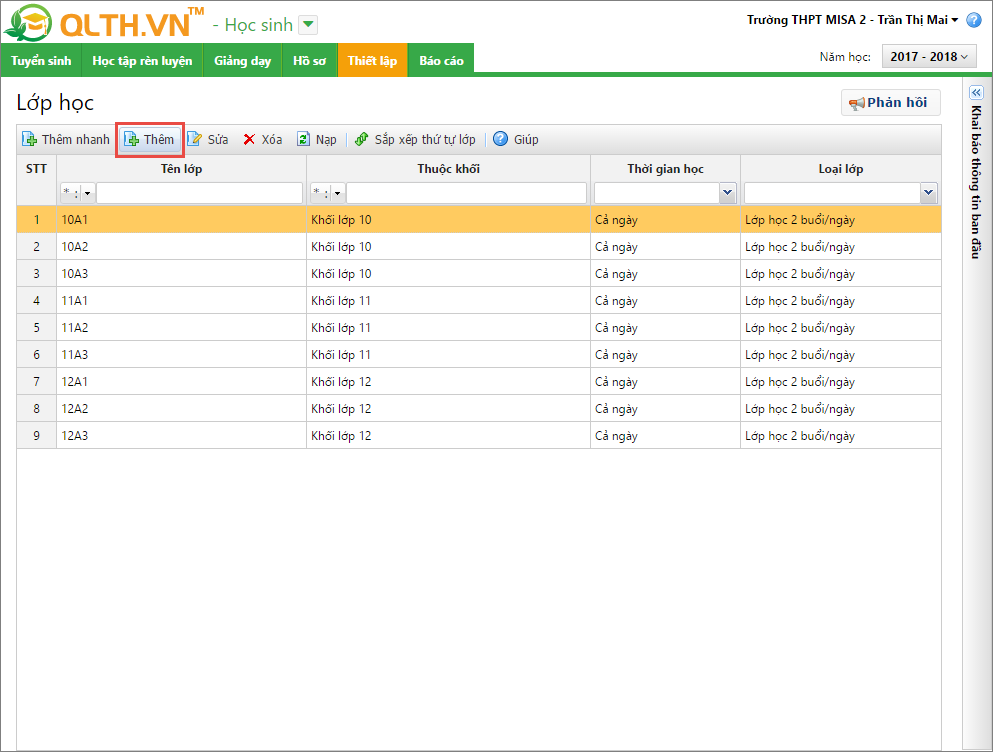Open the Học sinh module dropdown

pyautogui.click(x=308, y=25)
